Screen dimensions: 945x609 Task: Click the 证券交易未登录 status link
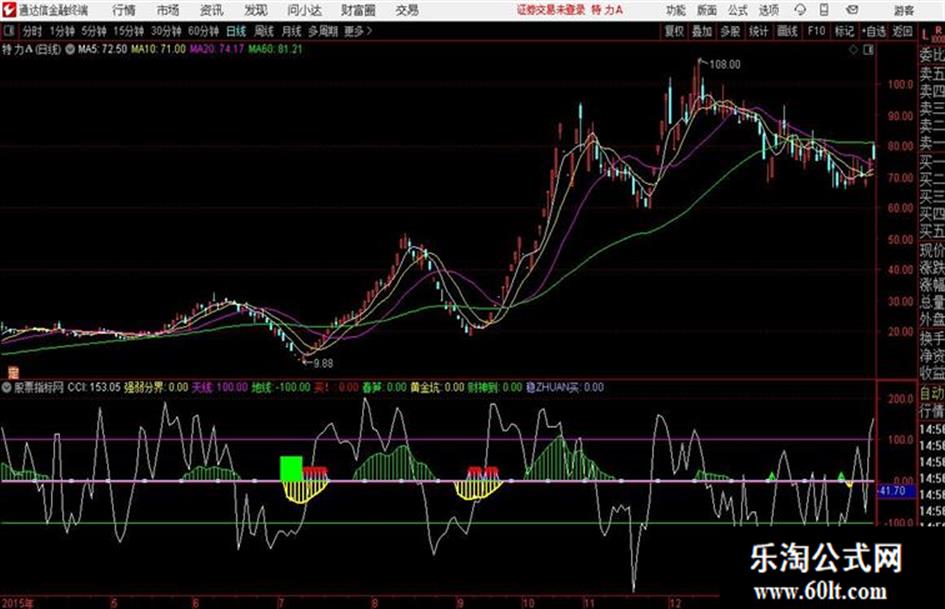[x=551, y=10]
